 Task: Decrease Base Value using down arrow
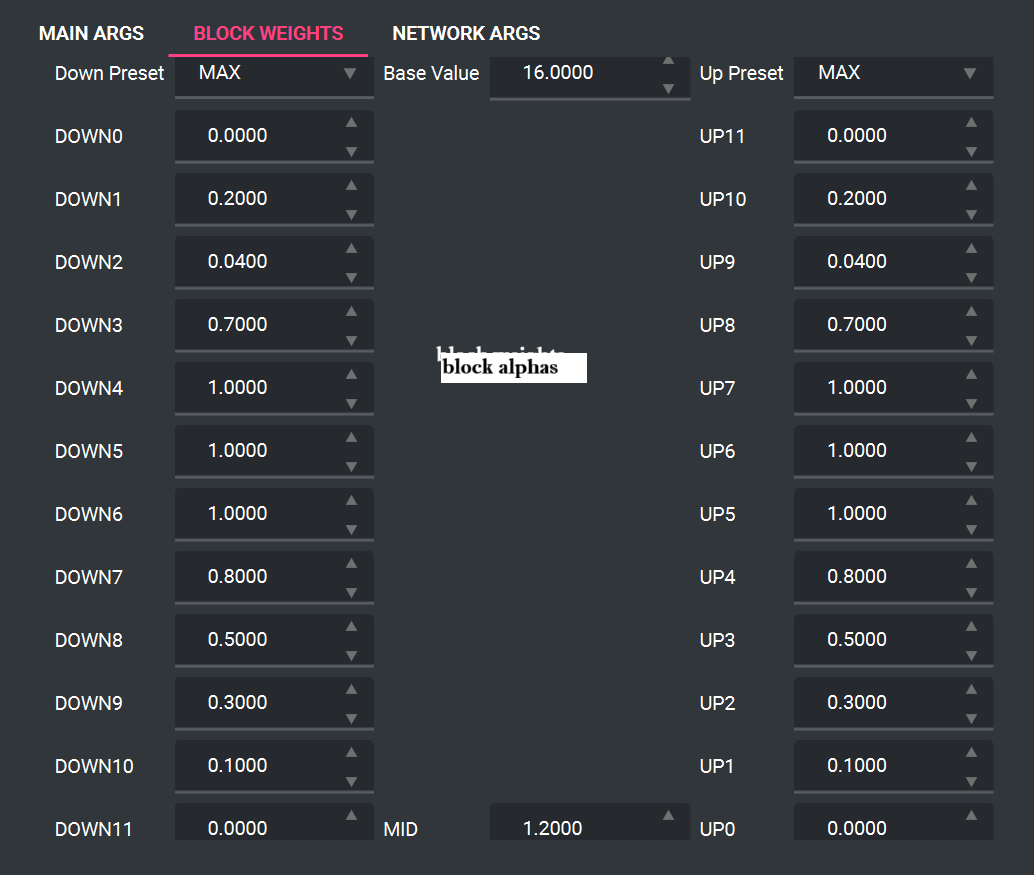(x=669, y=88)
